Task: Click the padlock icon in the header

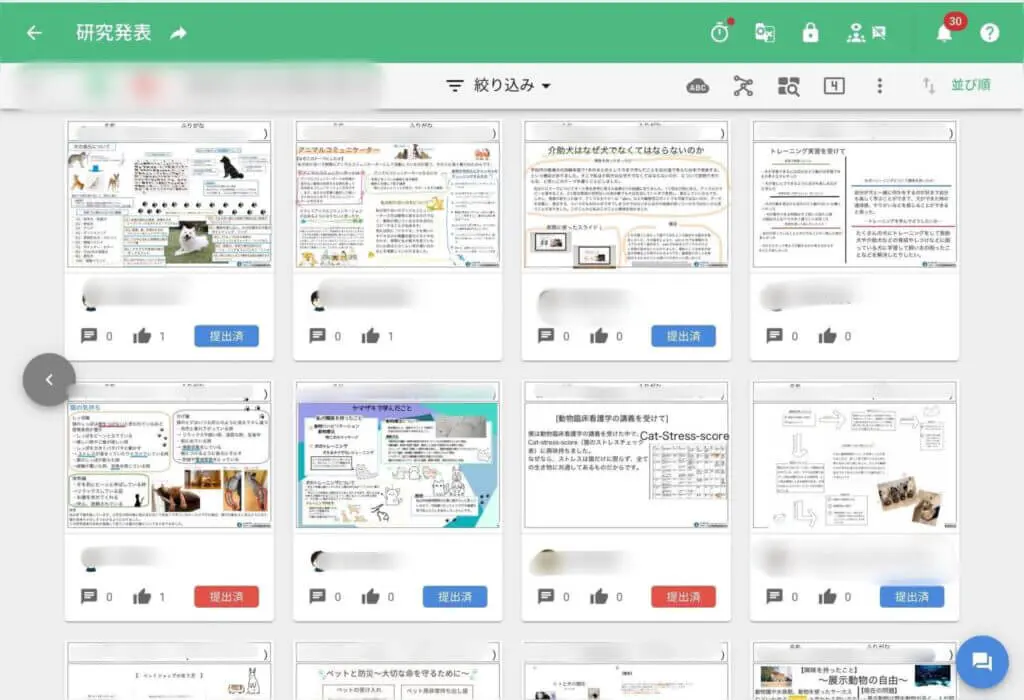Action: (x=810, y=32)
